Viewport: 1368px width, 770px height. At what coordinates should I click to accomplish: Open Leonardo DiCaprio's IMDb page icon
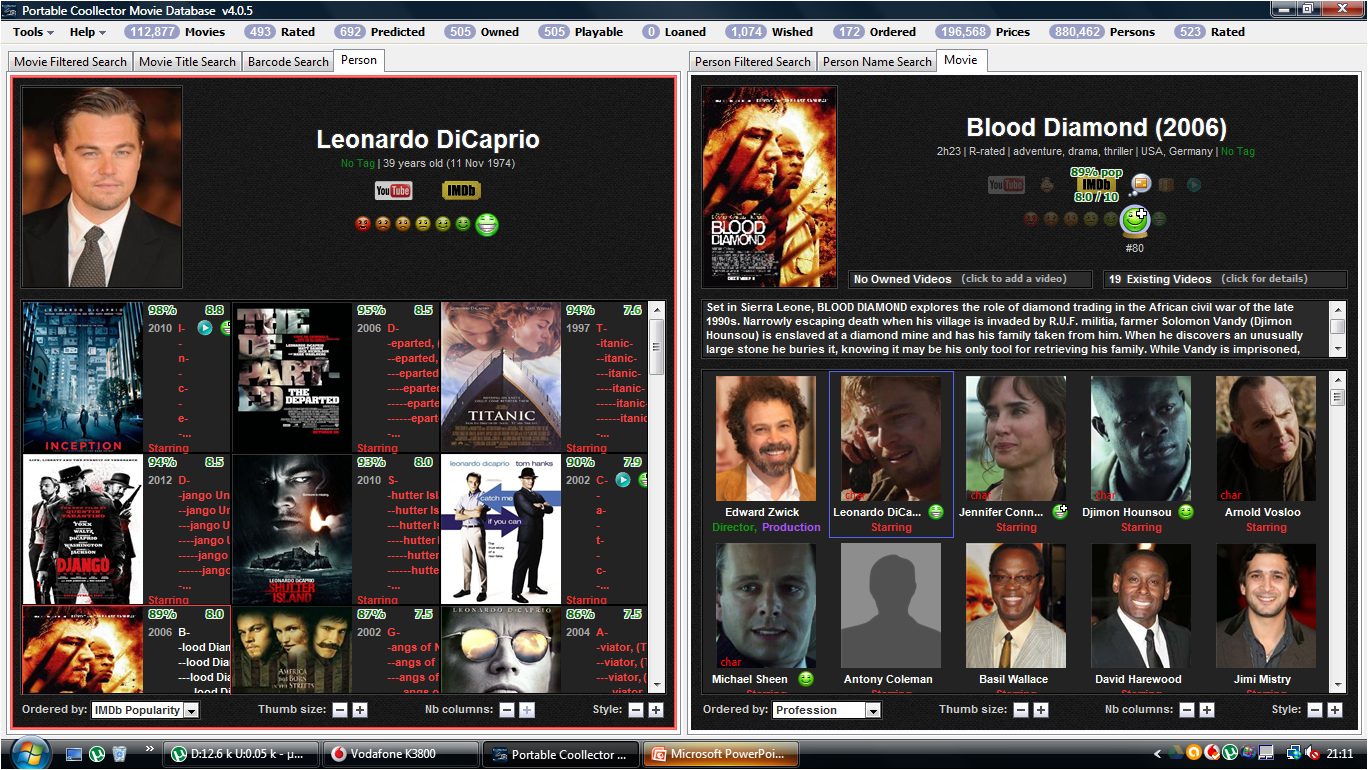click(x=461, y=190)
